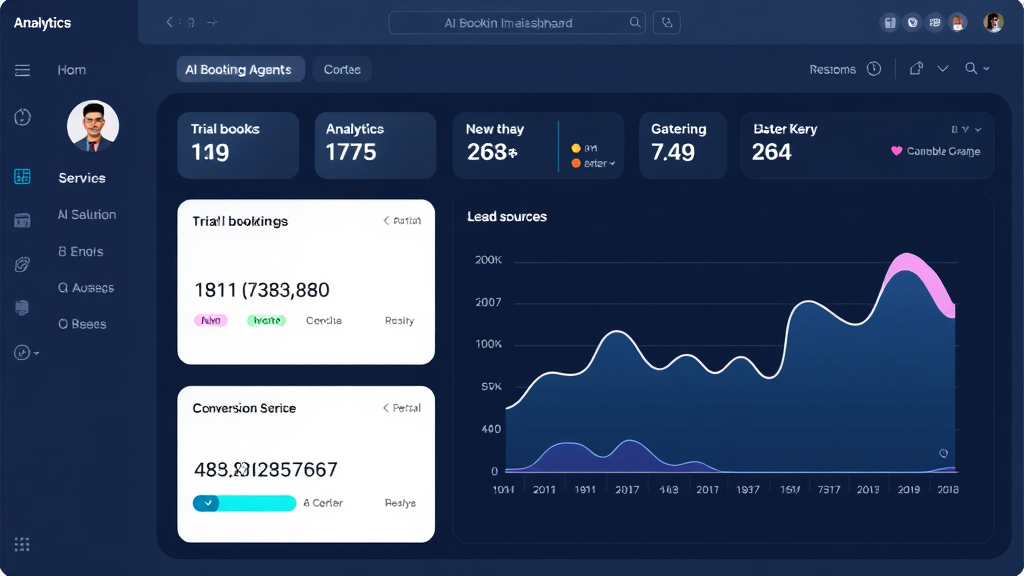Expand the sidebar circular icon dropdown arrow
This screenshot has width=1024, height=576.
(x=37, y=353)
